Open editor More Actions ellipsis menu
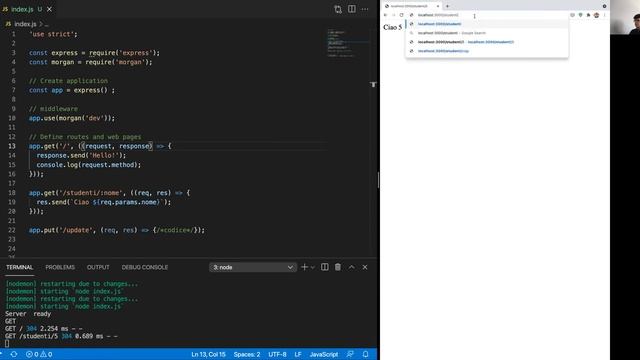640x360 pixels. (x=365, y=9)
